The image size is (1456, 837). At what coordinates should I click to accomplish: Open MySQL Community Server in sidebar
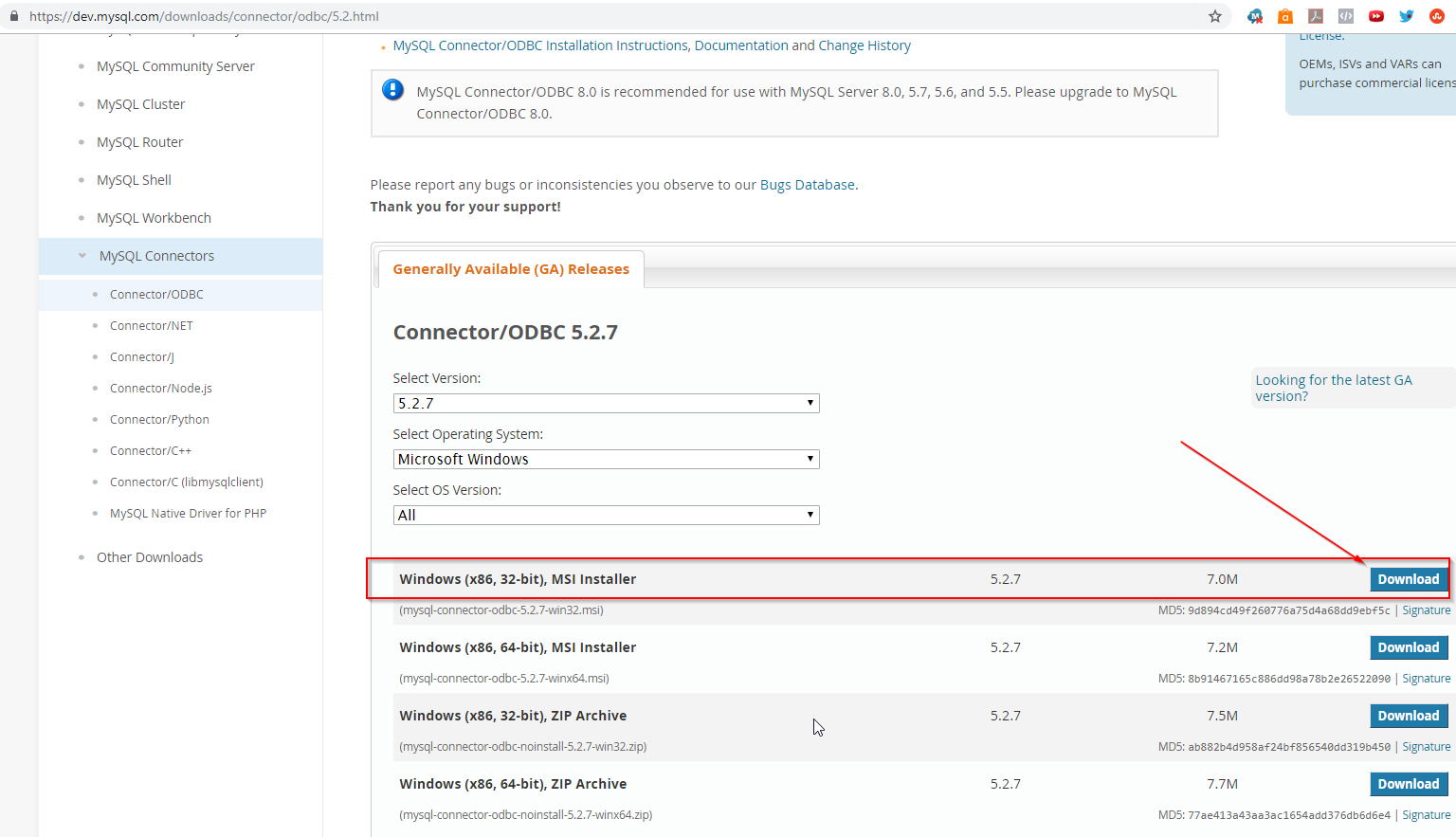pyautogui.click(x=175, y=66)
